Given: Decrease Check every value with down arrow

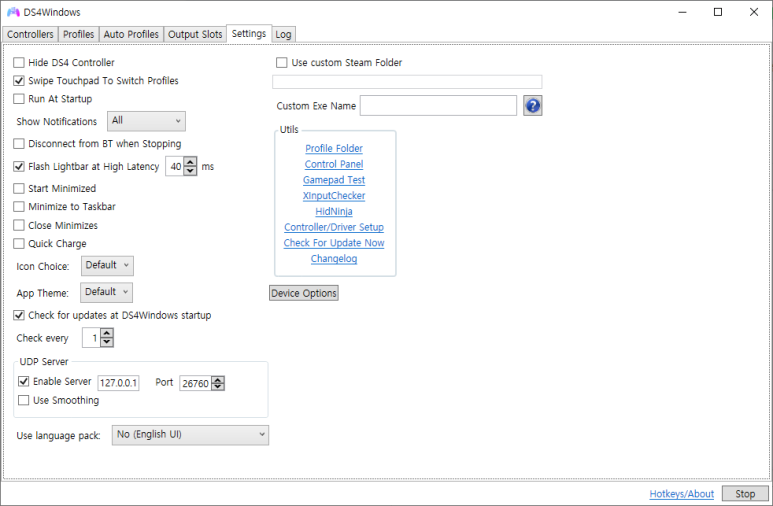Looking at the screenshot, I should [107, 342].
